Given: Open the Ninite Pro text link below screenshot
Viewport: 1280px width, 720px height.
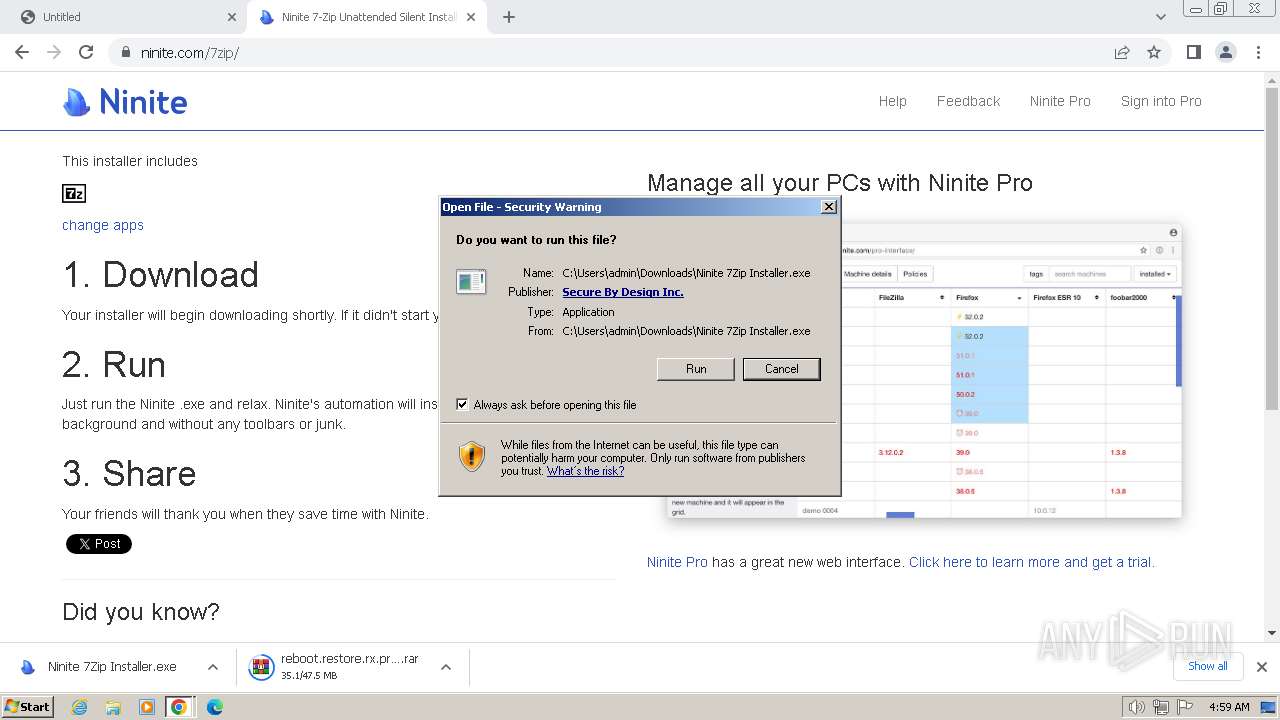Looking at the screenshot, I should point(677,562).
